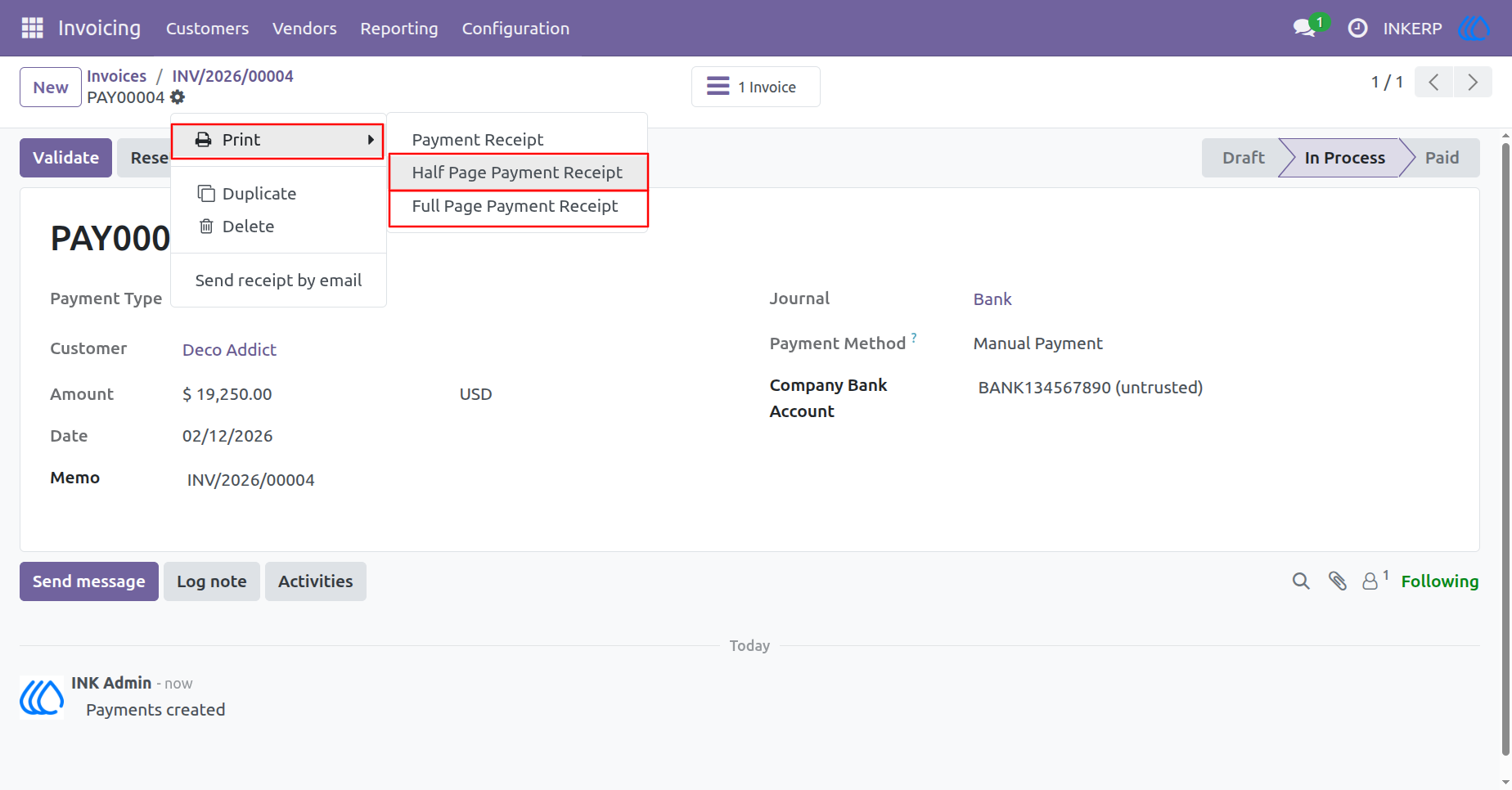
Task: Click the Validate button
Action: pyautogui.click(x=65, y=158)
